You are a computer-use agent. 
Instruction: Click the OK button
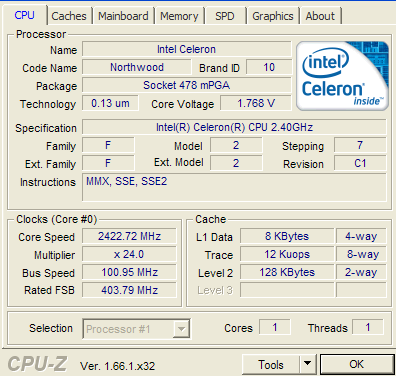357,364
